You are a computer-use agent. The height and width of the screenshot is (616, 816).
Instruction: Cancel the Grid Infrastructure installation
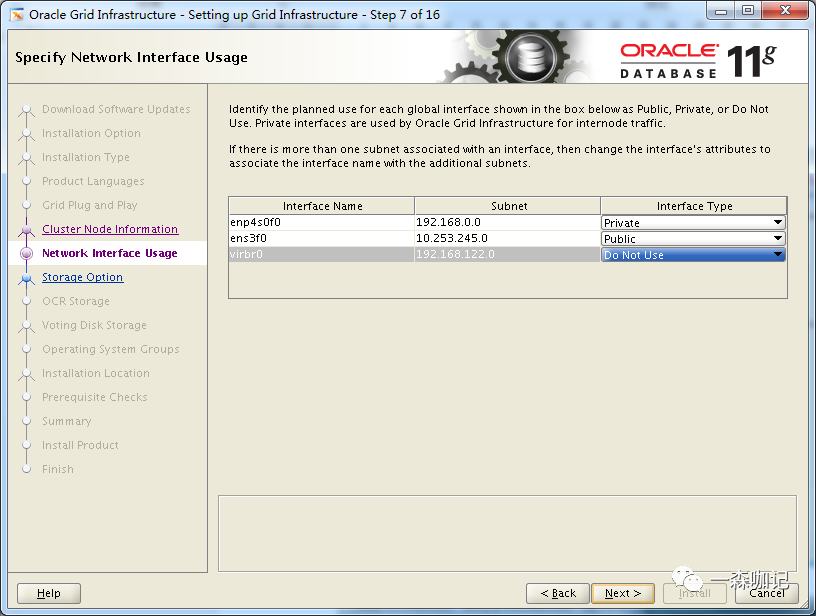767,593
